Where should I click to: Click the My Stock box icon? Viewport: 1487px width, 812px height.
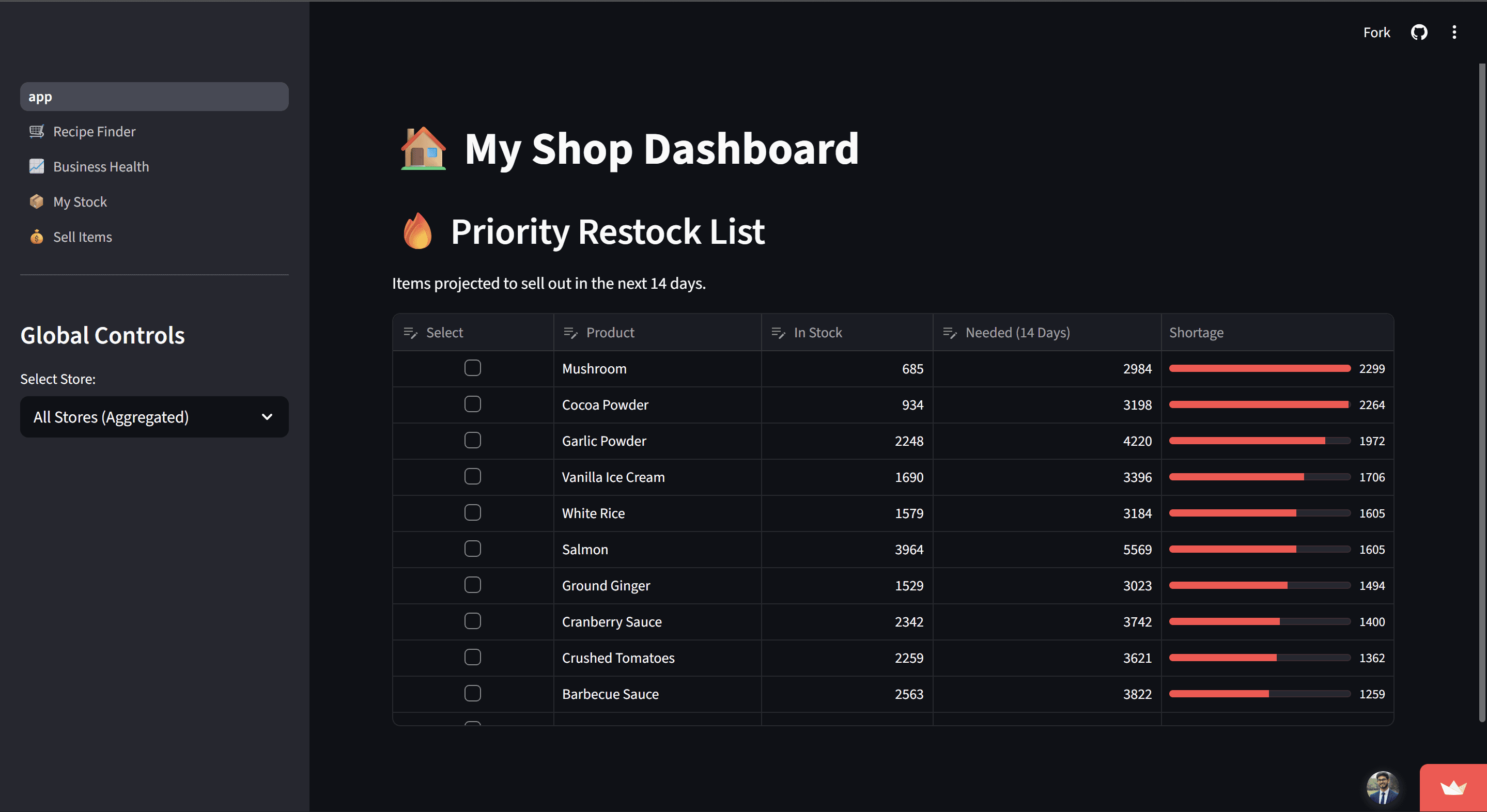tap(36, 201)
